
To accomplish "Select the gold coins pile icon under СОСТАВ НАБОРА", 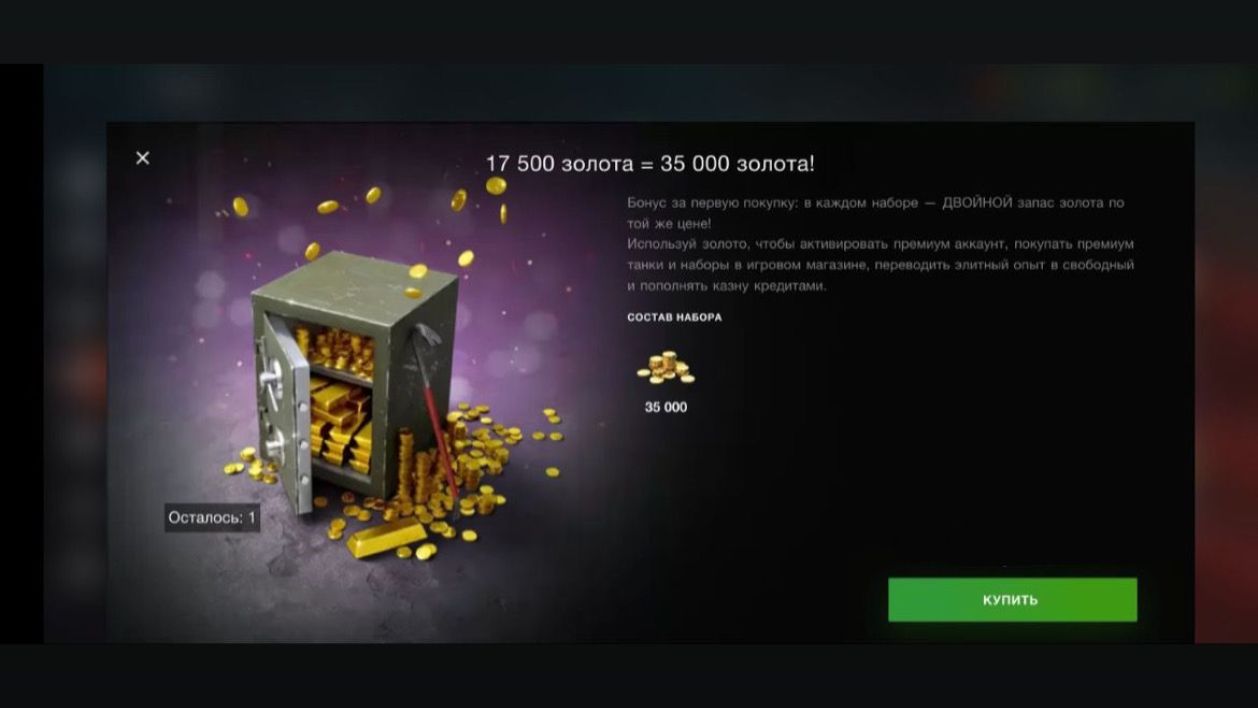I will (666, 368).
